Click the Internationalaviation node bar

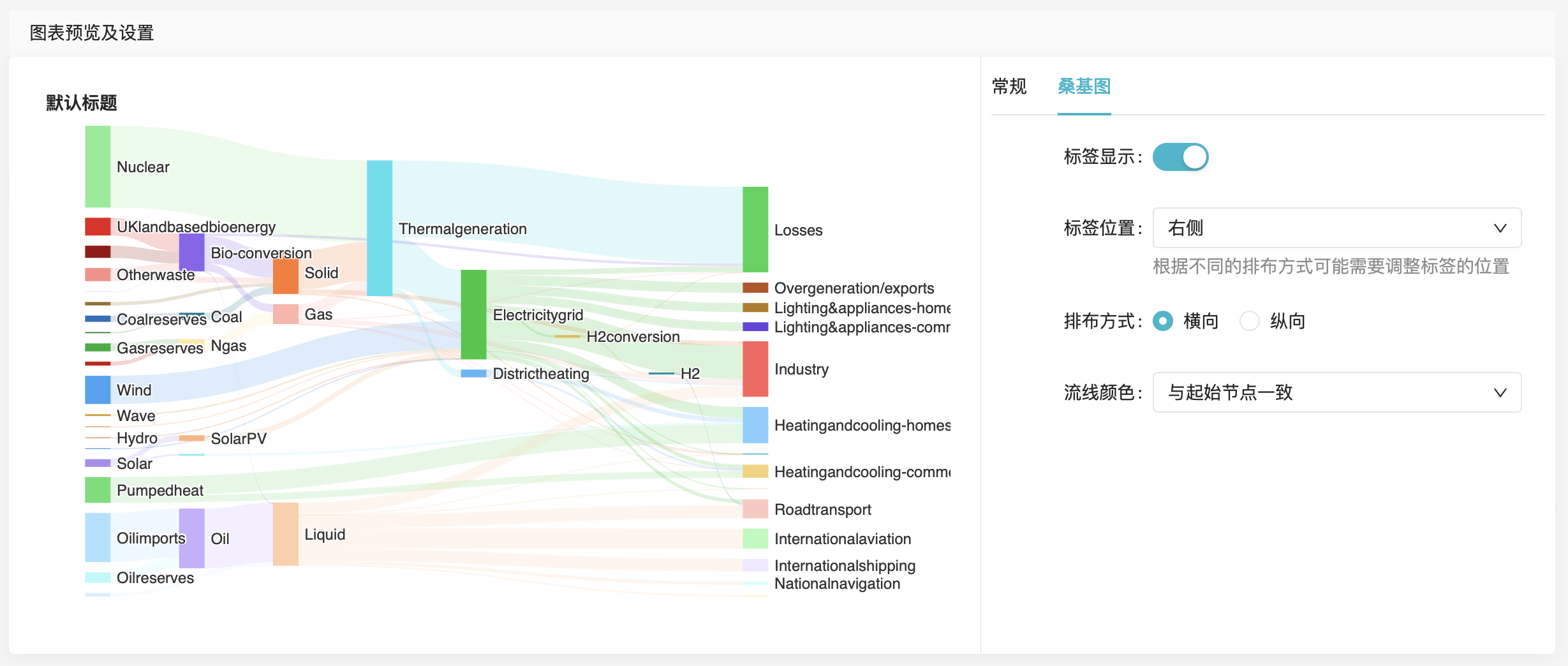pos(755,538)
